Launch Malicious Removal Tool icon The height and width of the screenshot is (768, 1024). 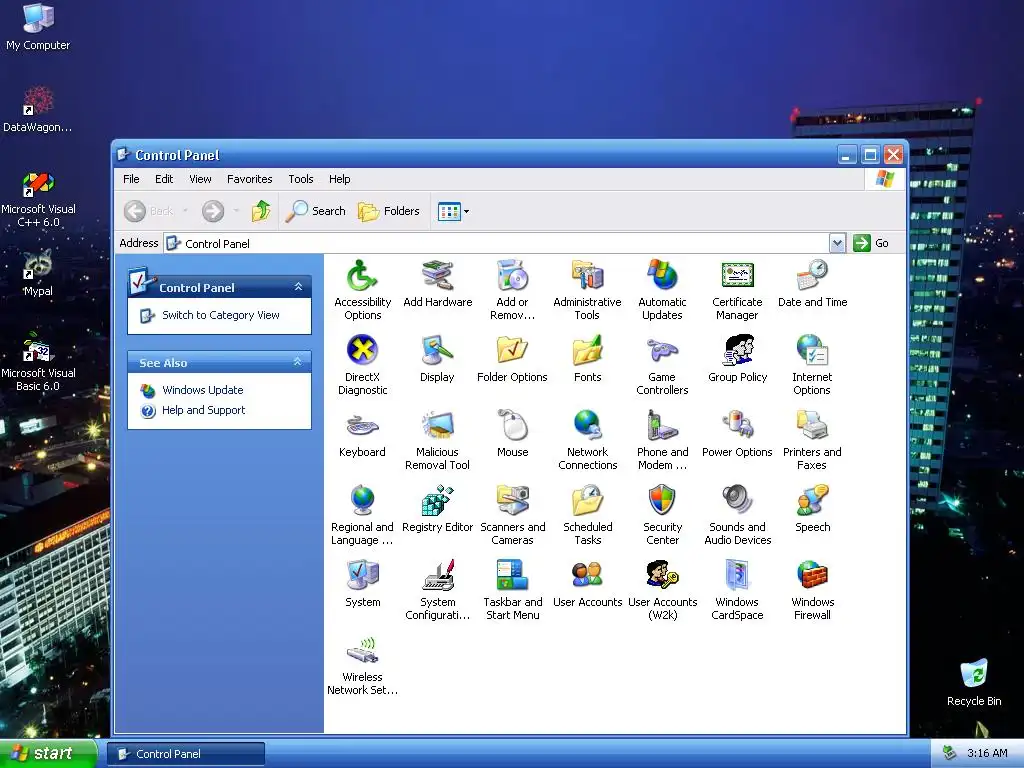click(x=438, y=440)
